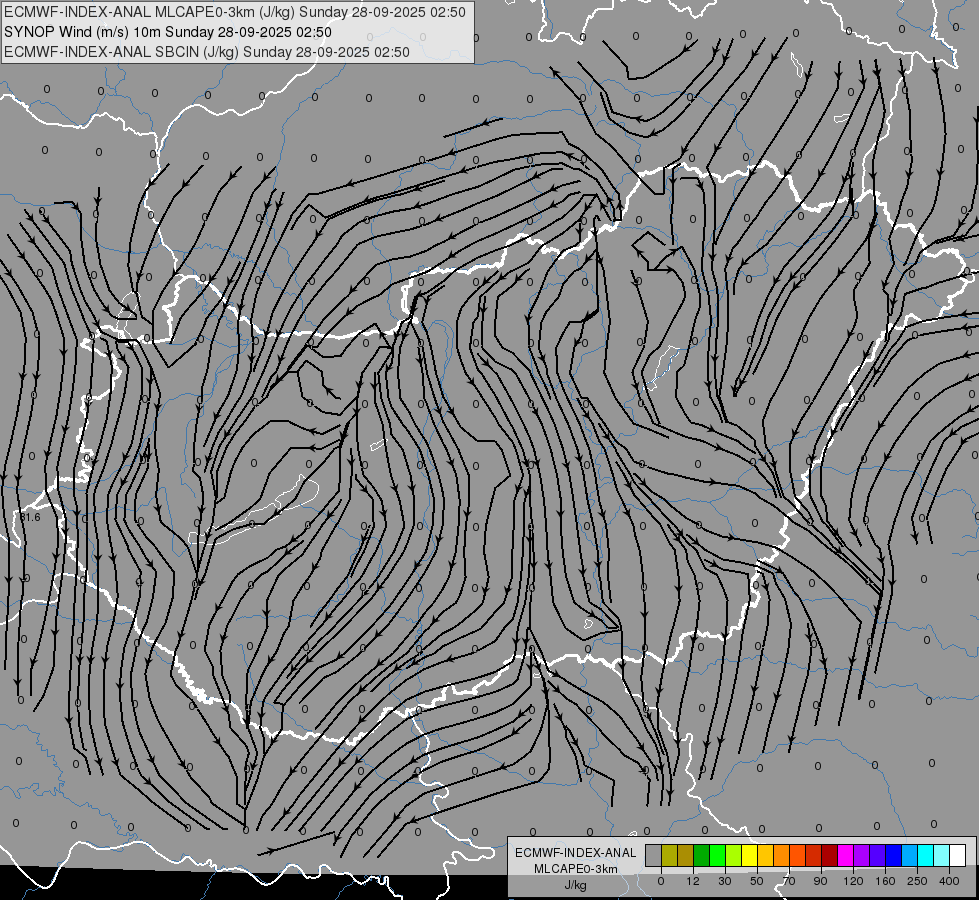
Task: Click the 81.6 value on the map
Action: point(30,517)
